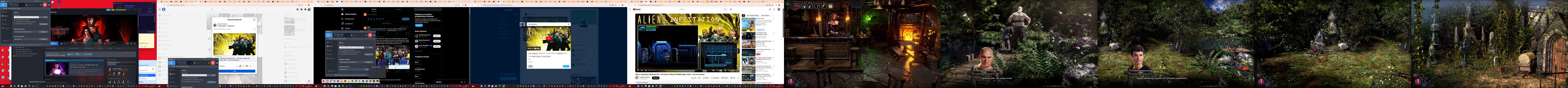
Task: Click the white Subscribe button in the X premium box
Action: pos(419,26)
